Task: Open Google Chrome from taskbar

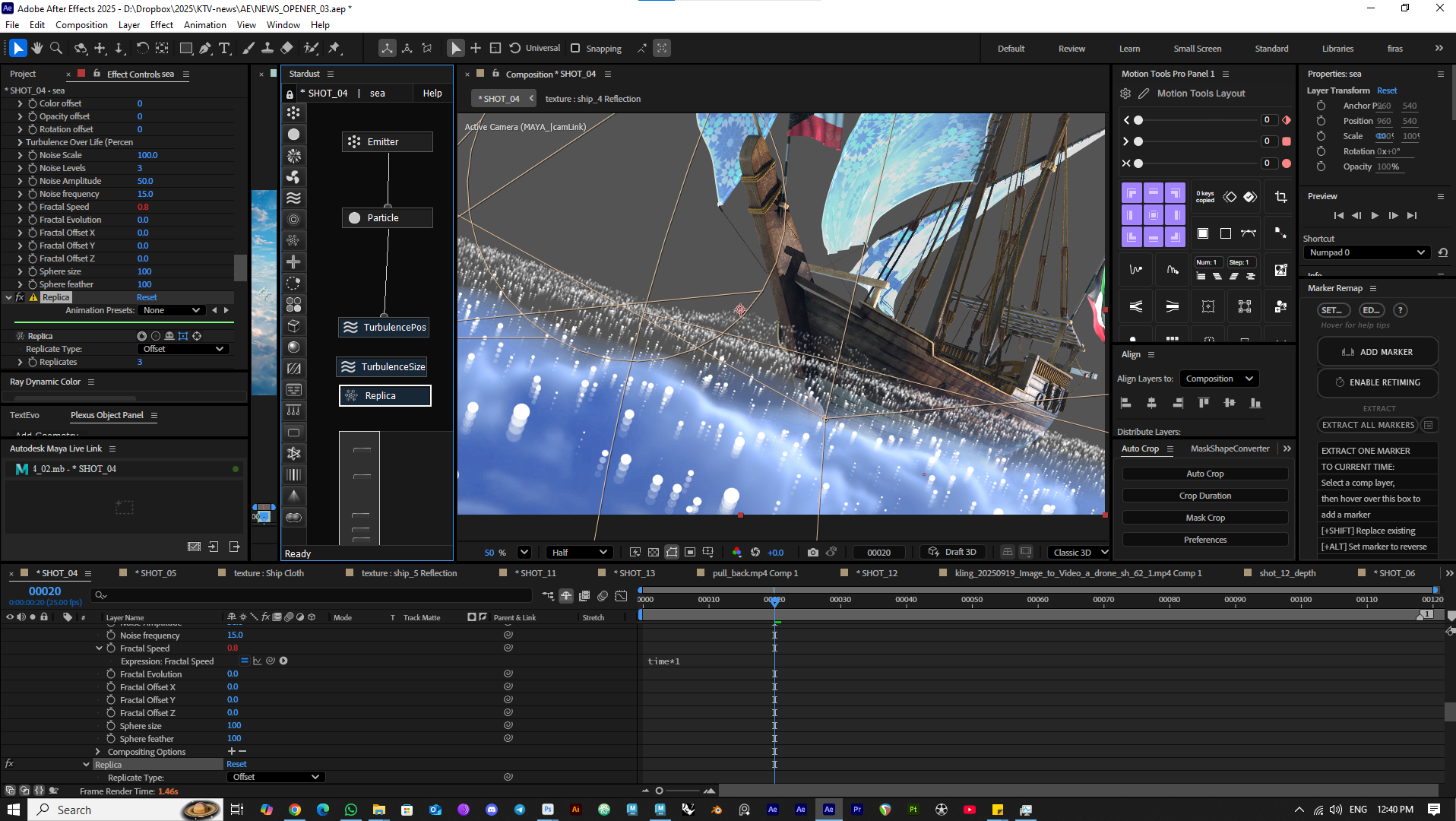Action: pos(295,810)
